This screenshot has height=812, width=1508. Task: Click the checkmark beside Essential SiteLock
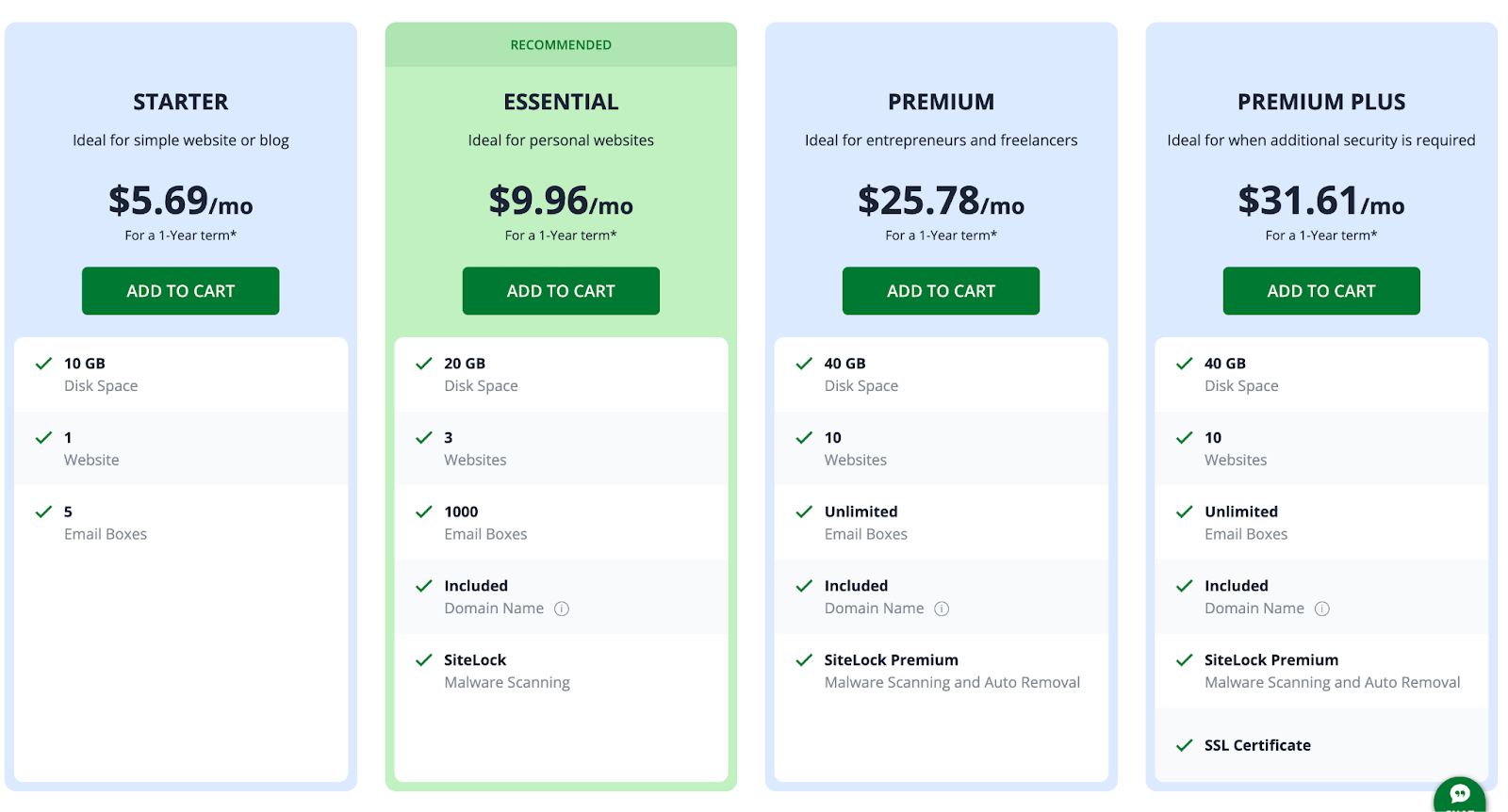(x=424, y=660)
